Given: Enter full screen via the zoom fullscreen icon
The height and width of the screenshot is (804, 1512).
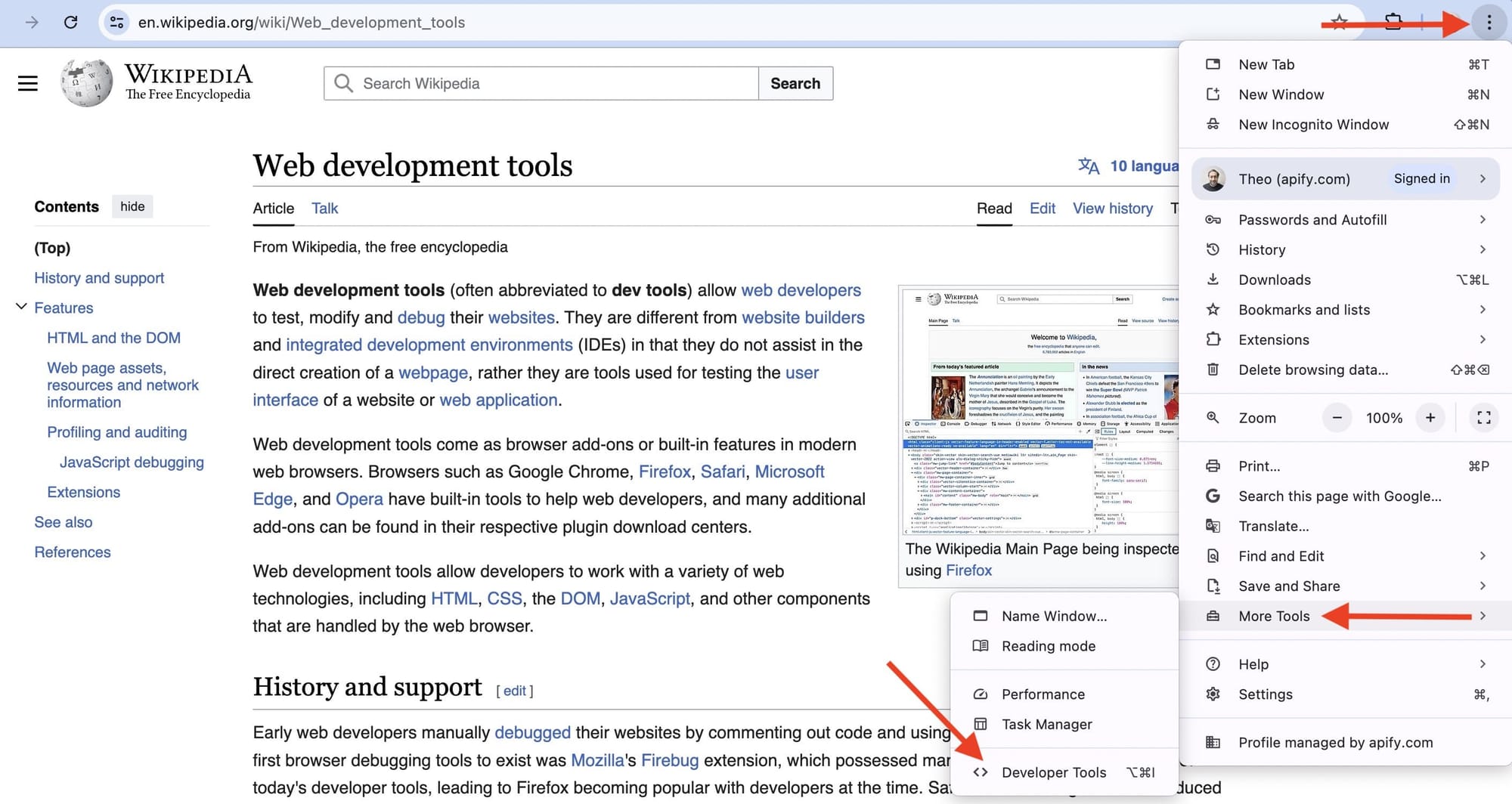Looking at the screenshot, I should coord(1483,417).
